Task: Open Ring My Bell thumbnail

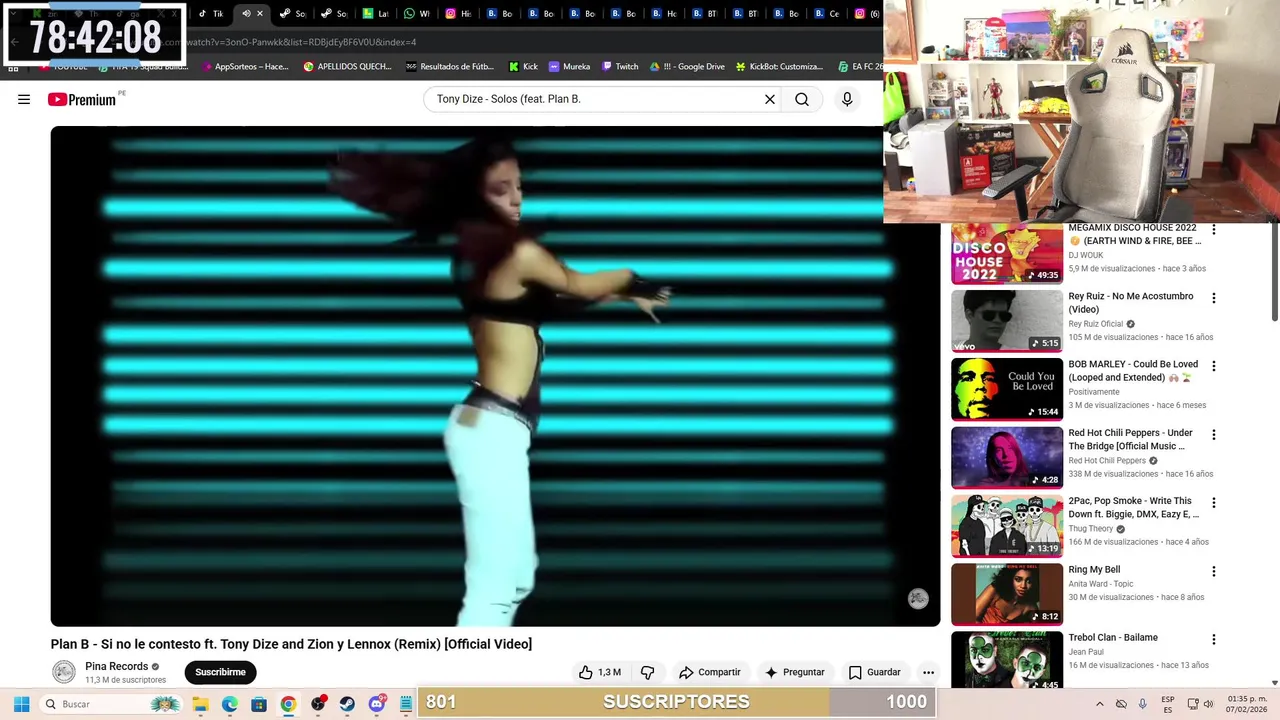Action: (x=1007, y=594)
